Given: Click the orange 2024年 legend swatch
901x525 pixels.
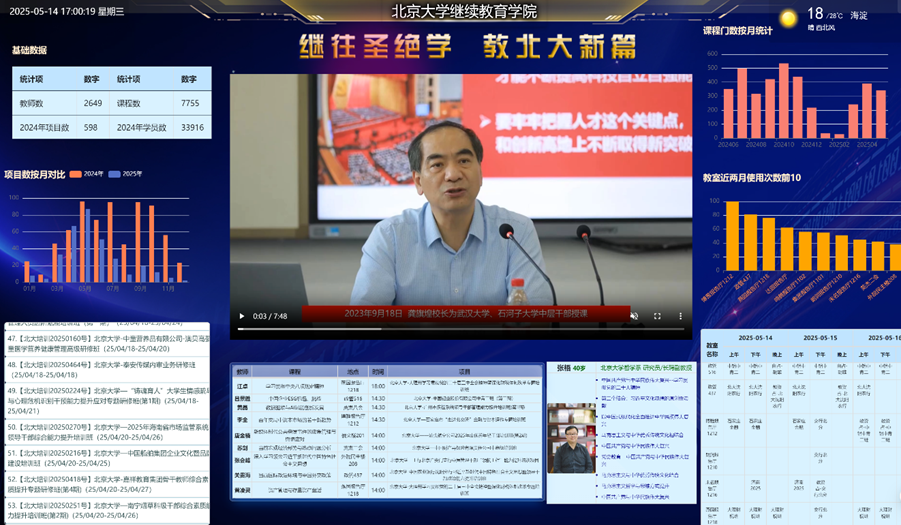Looking at the screenshot, I should pos(75,174).
